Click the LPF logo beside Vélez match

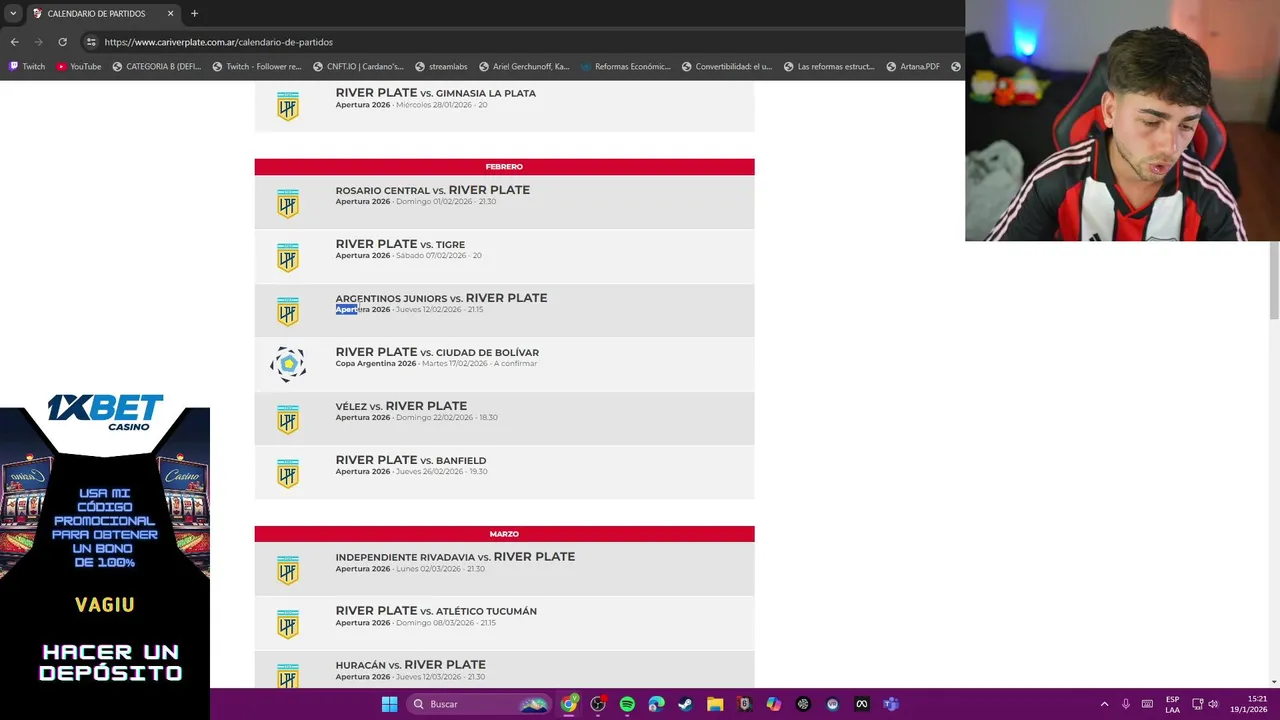pos(288,419)
